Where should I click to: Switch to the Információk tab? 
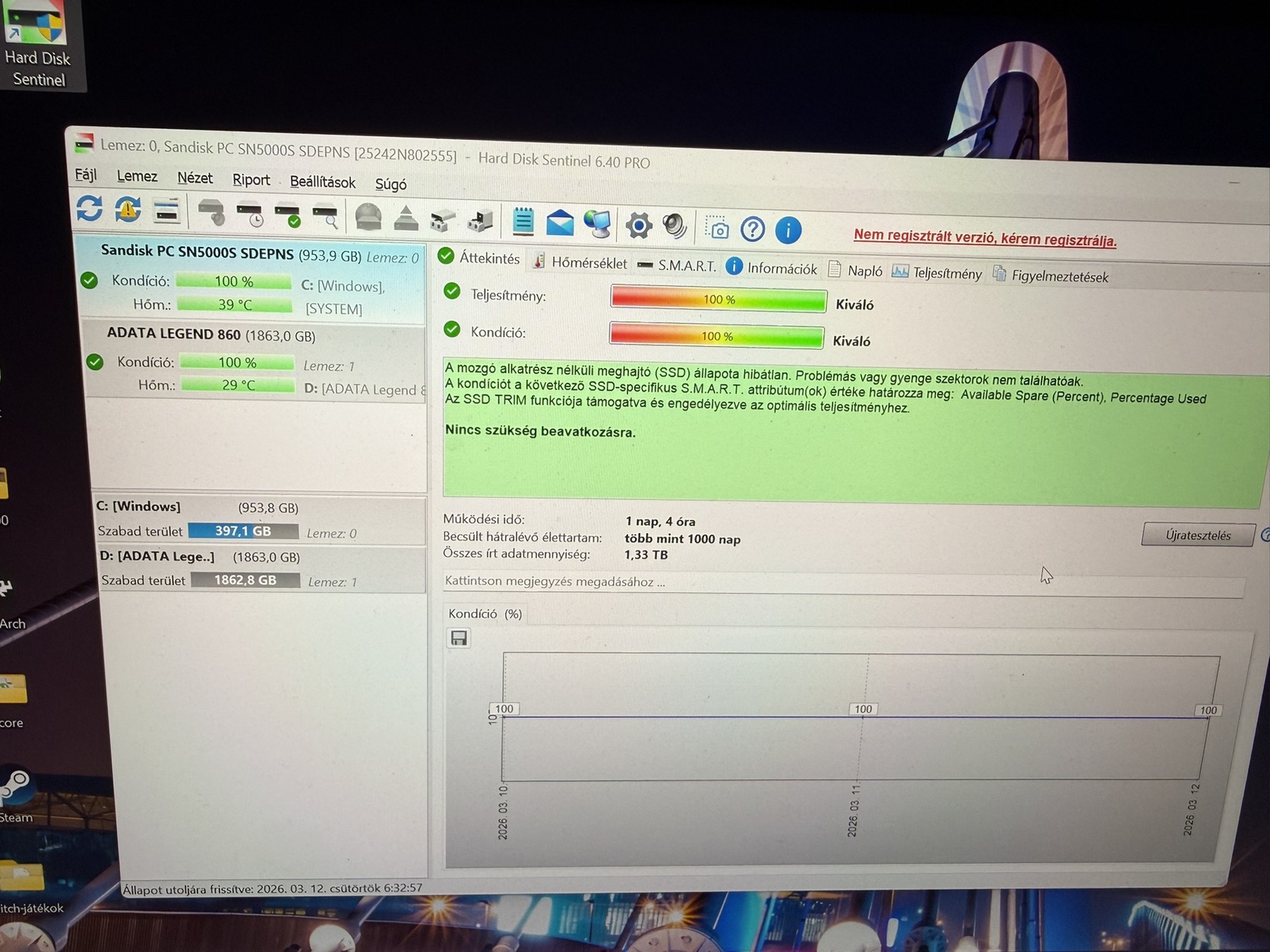click(x=772, y=268)
